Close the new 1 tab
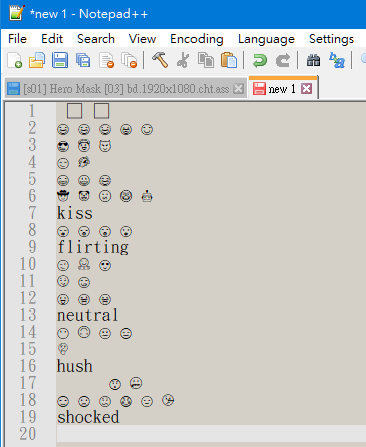The width and height of the screenshot is (366, 447). point(307,89)
